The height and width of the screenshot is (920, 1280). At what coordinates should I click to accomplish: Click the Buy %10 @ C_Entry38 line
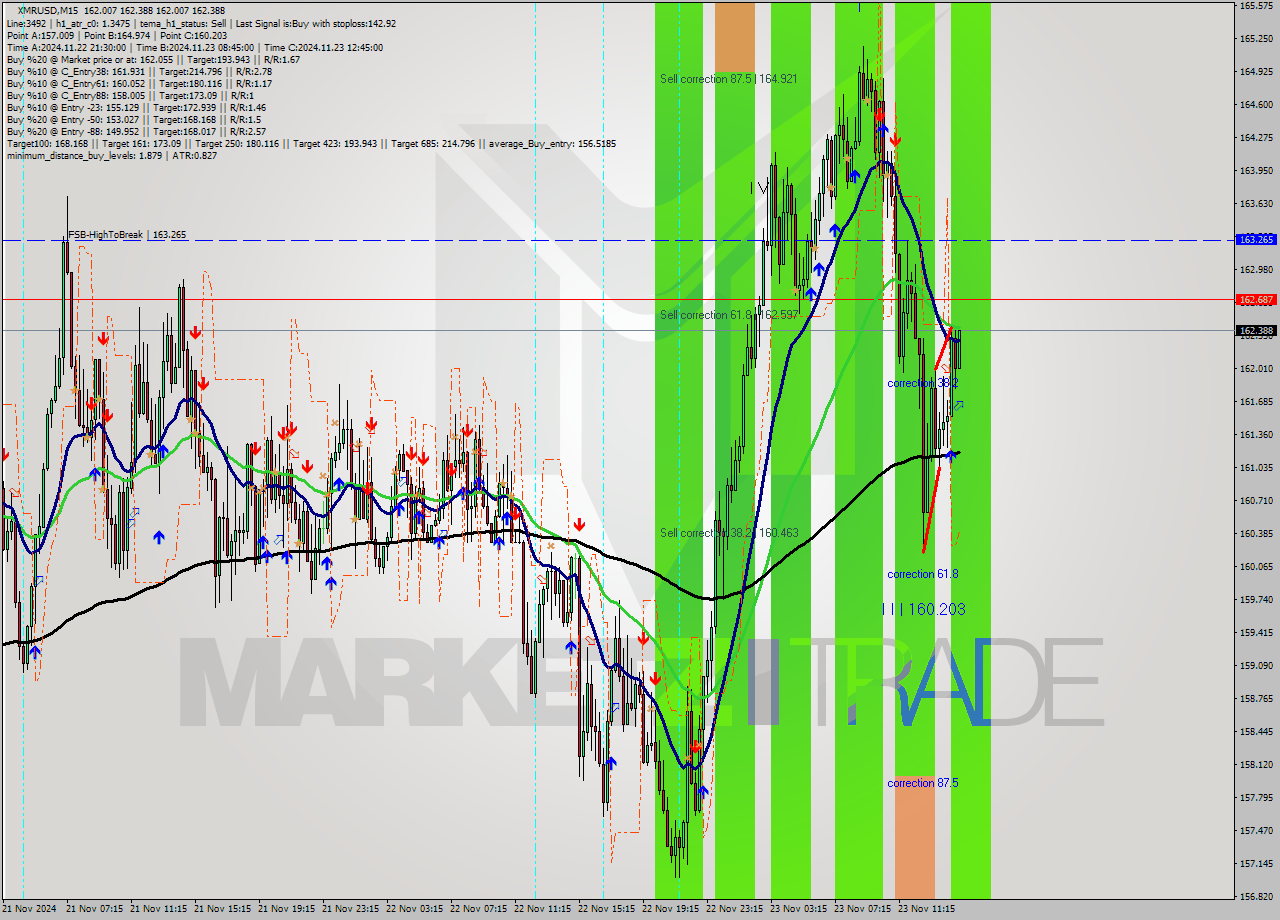(x=139, y=71)
